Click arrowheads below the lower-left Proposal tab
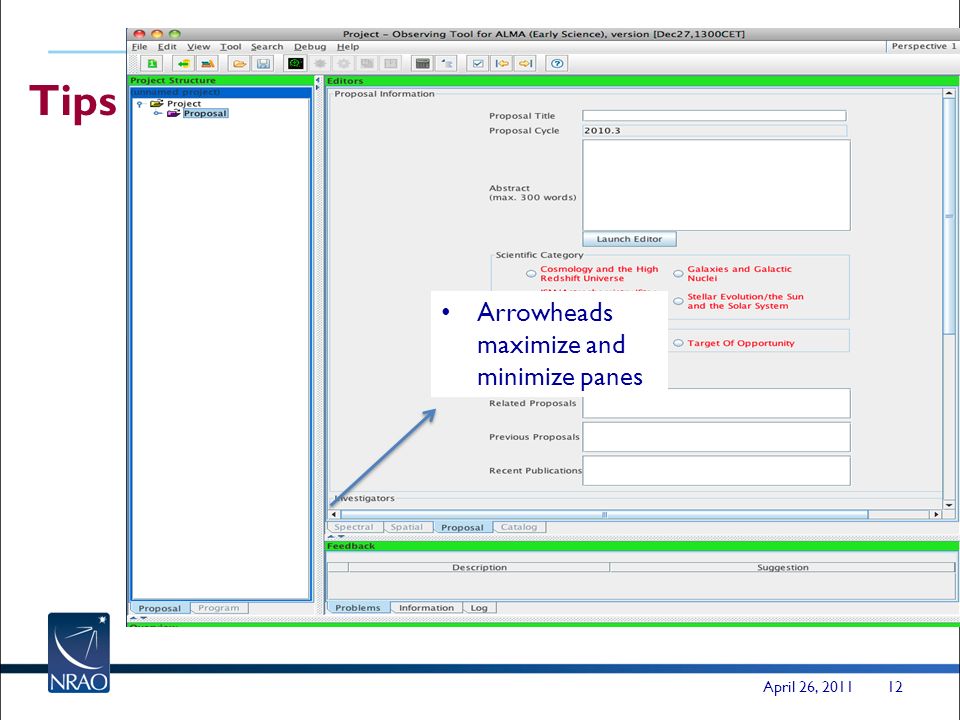 138,618
